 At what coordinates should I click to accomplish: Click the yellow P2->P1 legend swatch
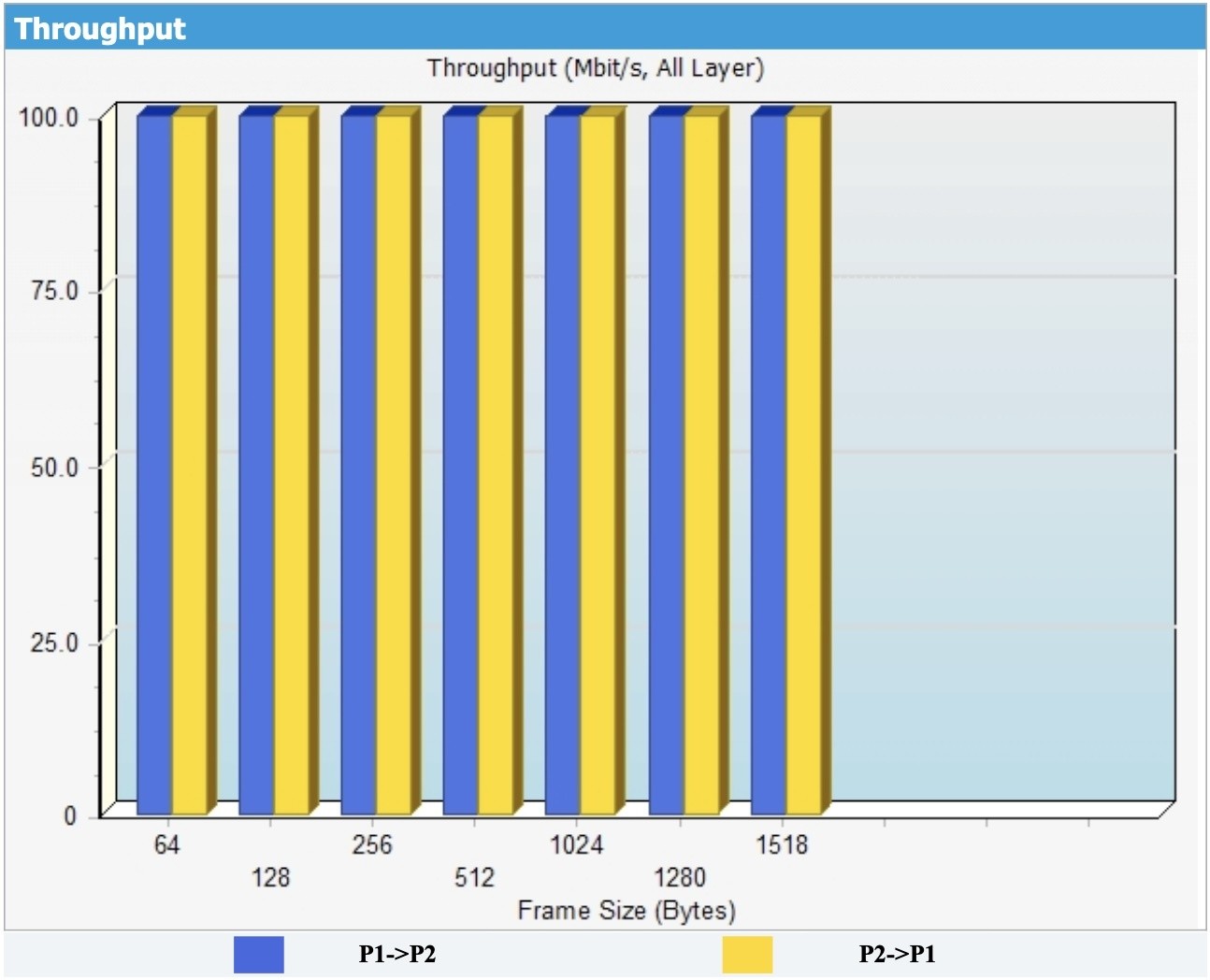(747, 954)
